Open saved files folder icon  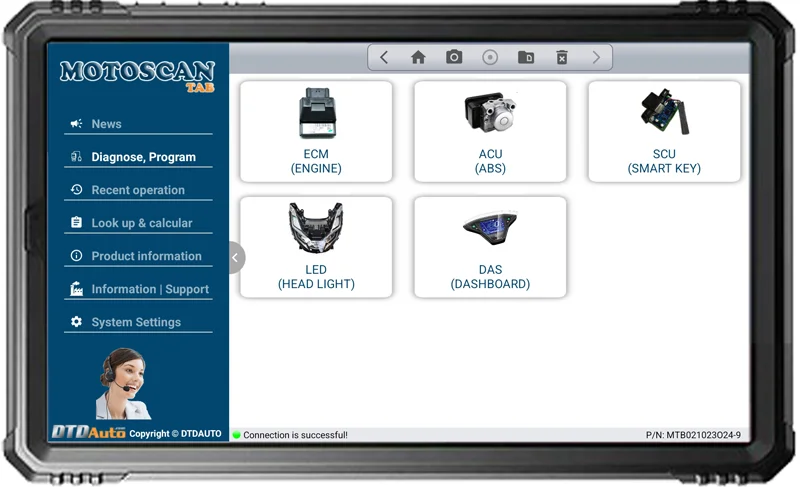pos(526,57)
